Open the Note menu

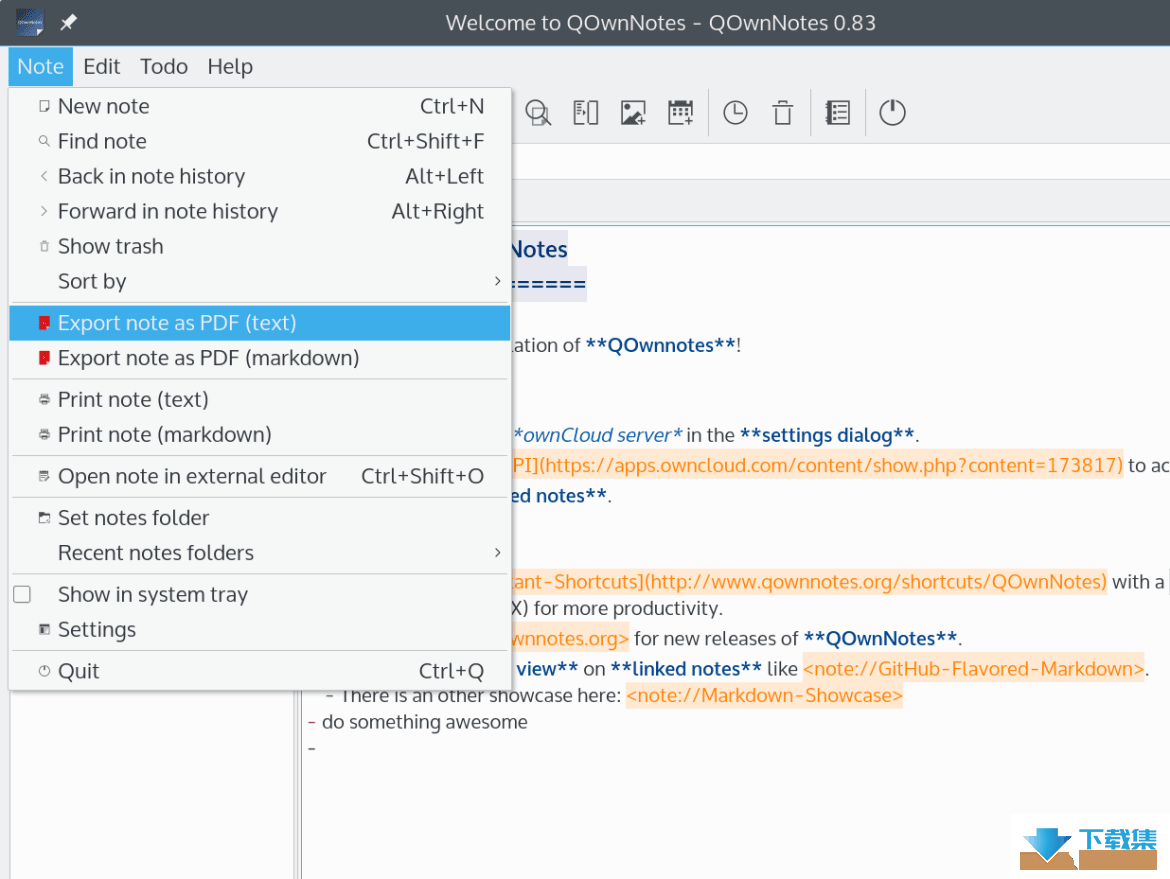click(x=40, y=66)
